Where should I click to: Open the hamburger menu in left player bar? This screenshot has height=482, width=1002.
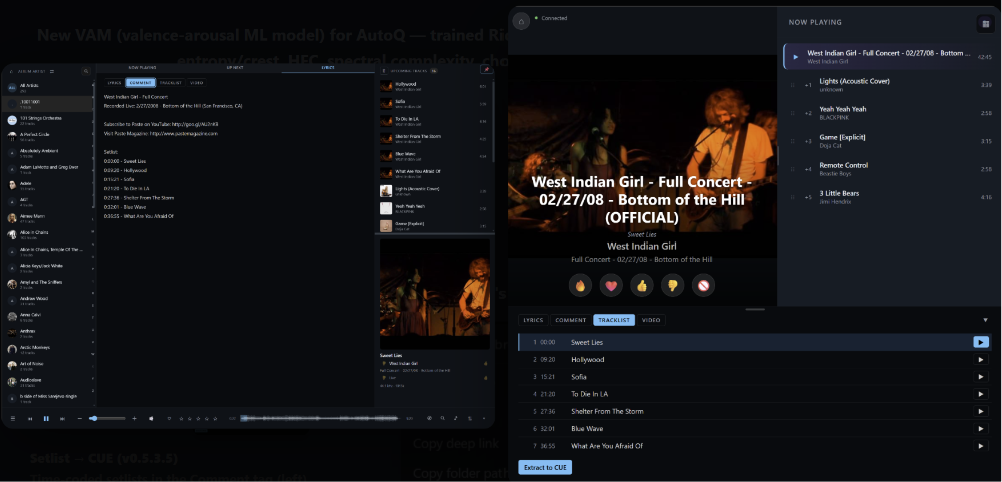pyautogui.click(x=12, y=418)
